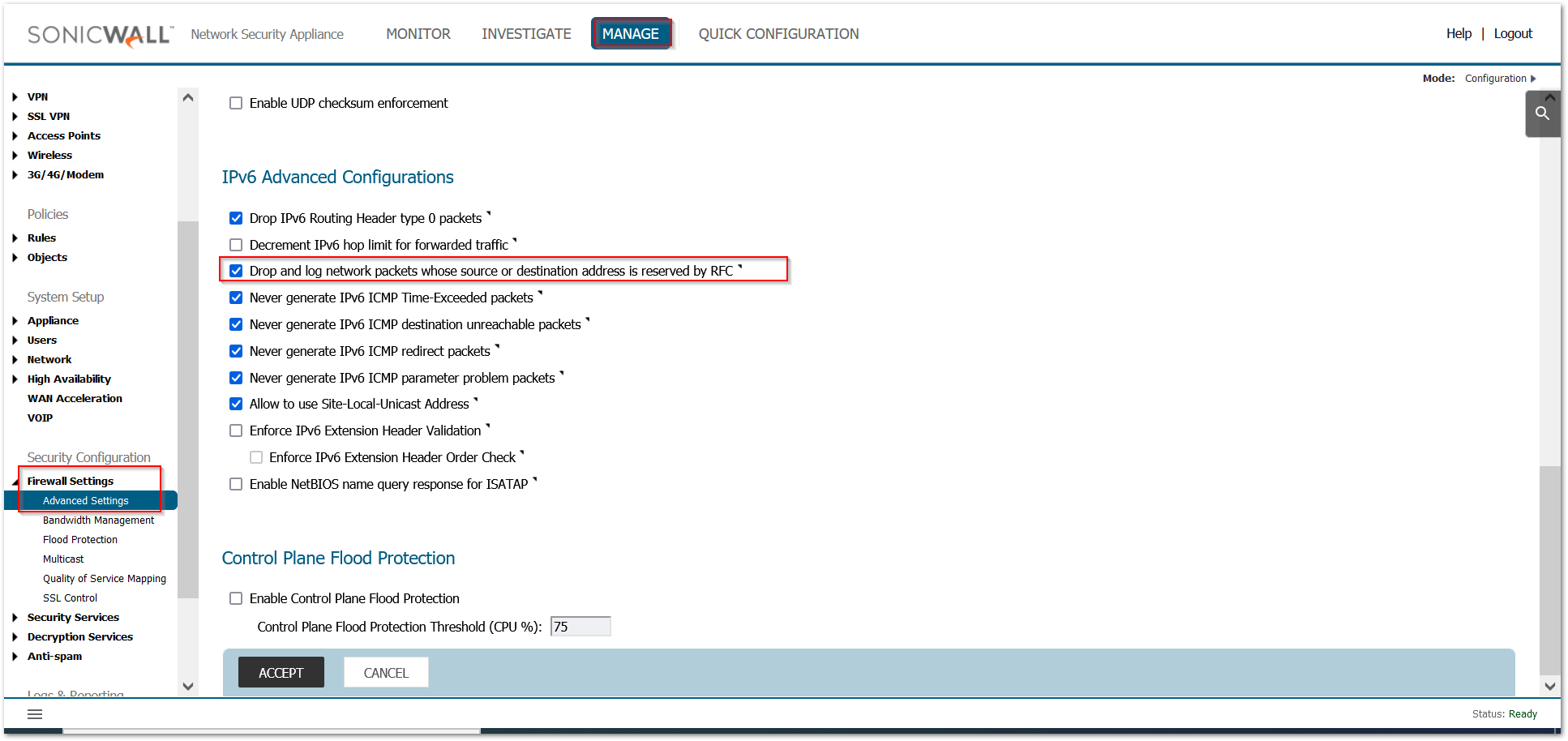Screen dimensions: 1568x741
Task: Enable UDP checksum enforcement checkbox
Action: (x=236, y=103)
